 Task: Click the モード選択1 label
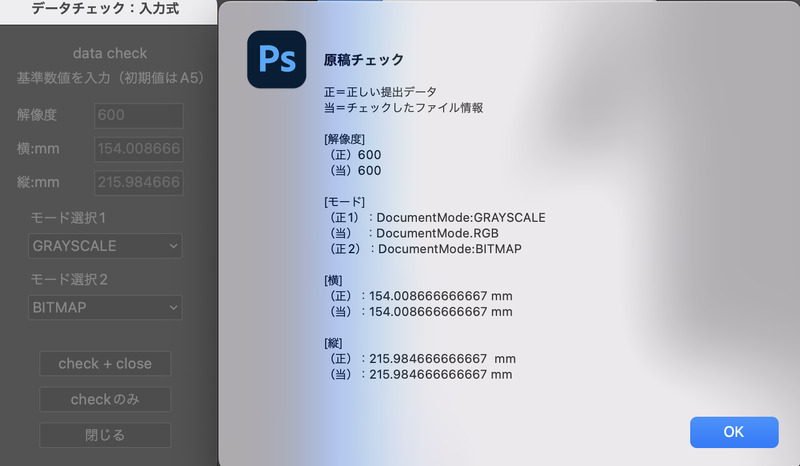click(x=68, y=218)
